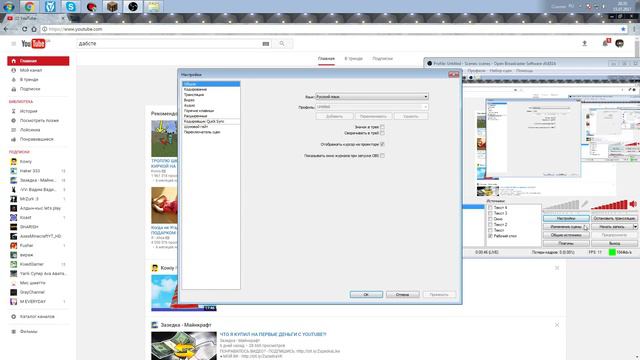Click Выход button in OBS

pyautogui.click(x=614, y=243)
